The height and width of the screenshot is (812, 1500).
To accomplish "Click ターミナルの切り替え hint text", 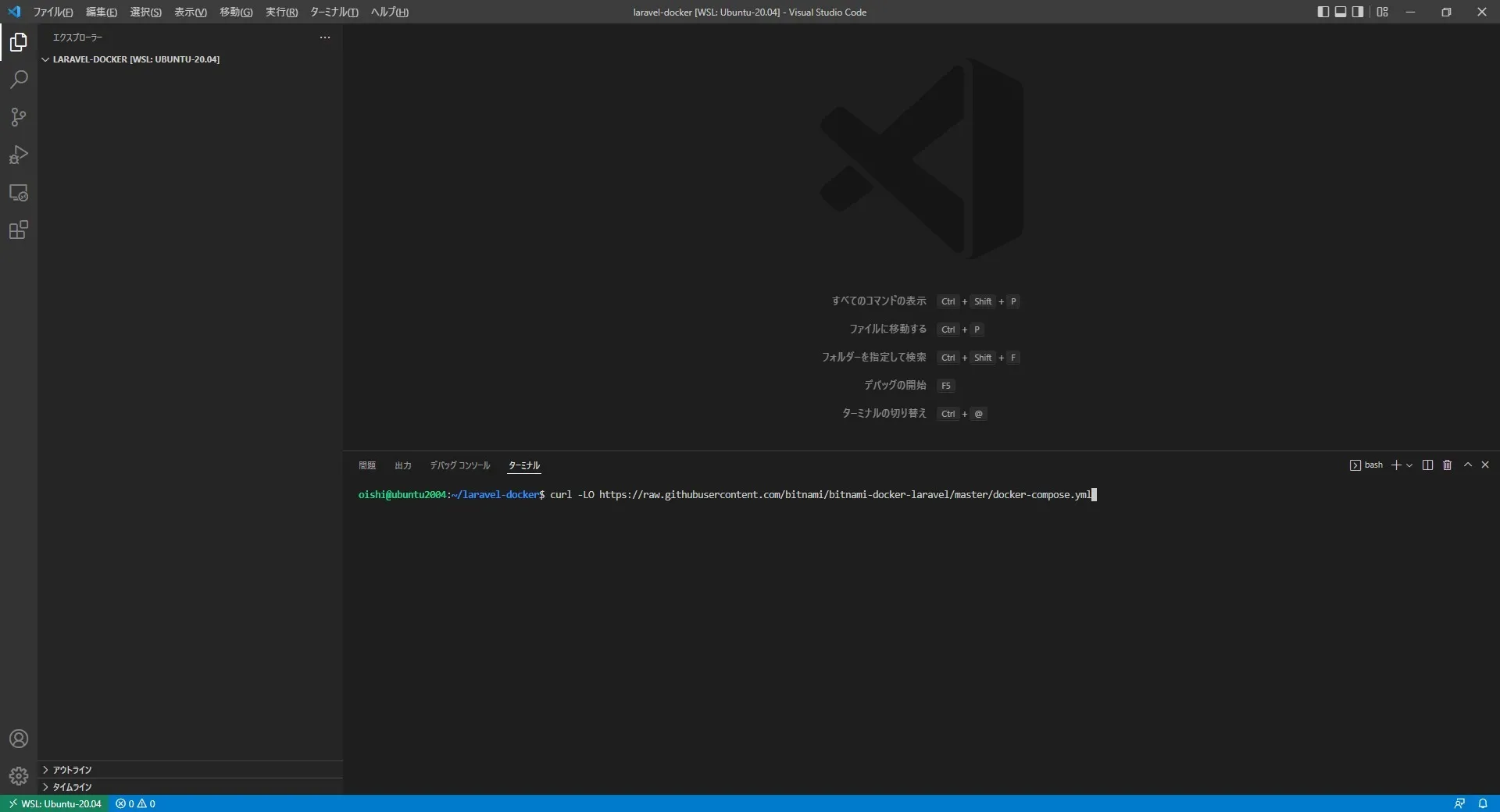I will tap(884, 413).
